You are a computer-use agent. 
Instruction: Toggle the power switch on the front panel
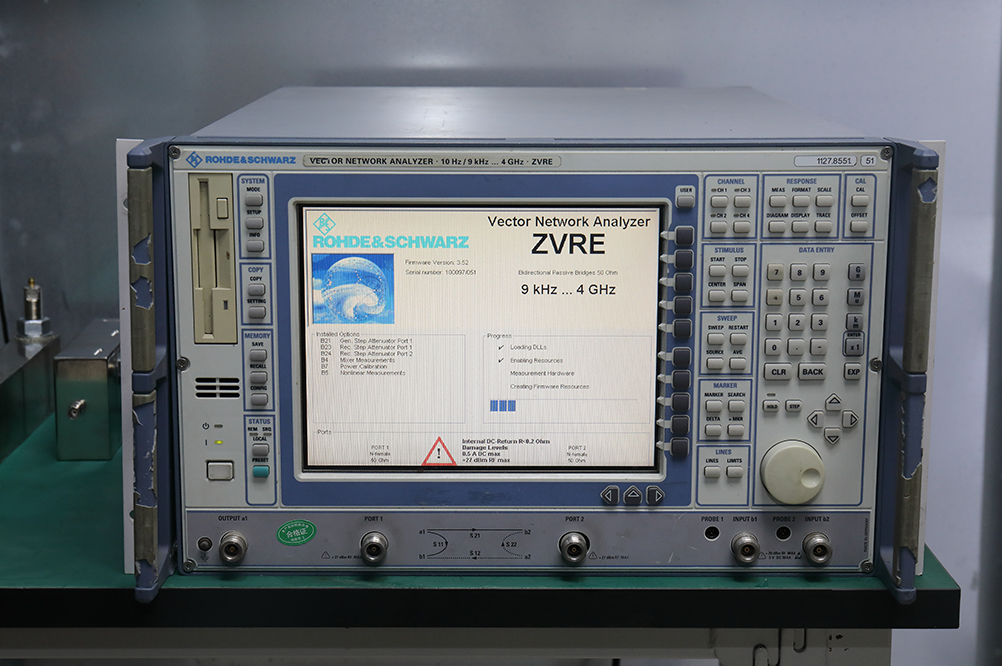(x=219, y=470)
